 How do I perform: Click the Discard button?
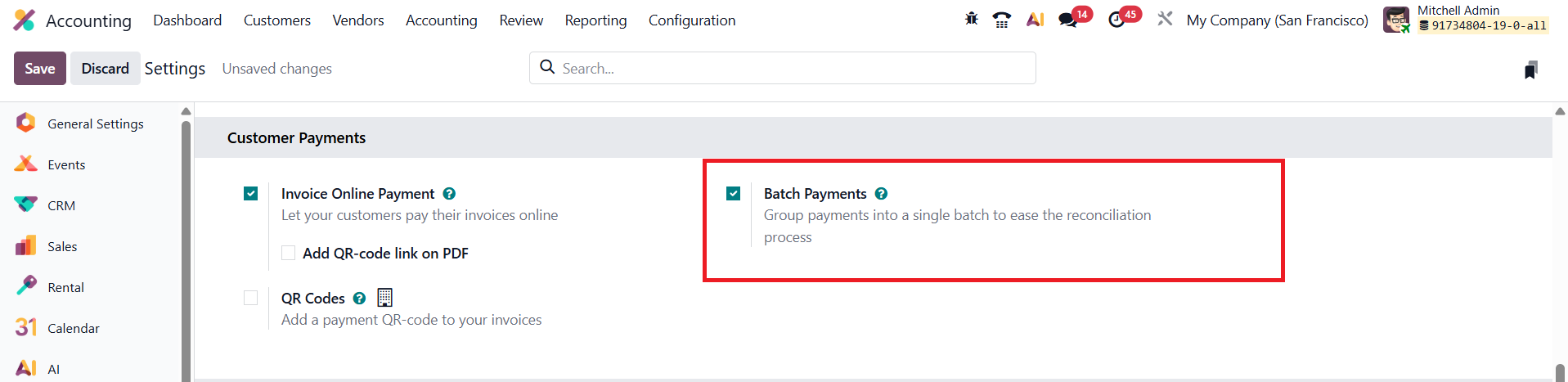point(105,69)
